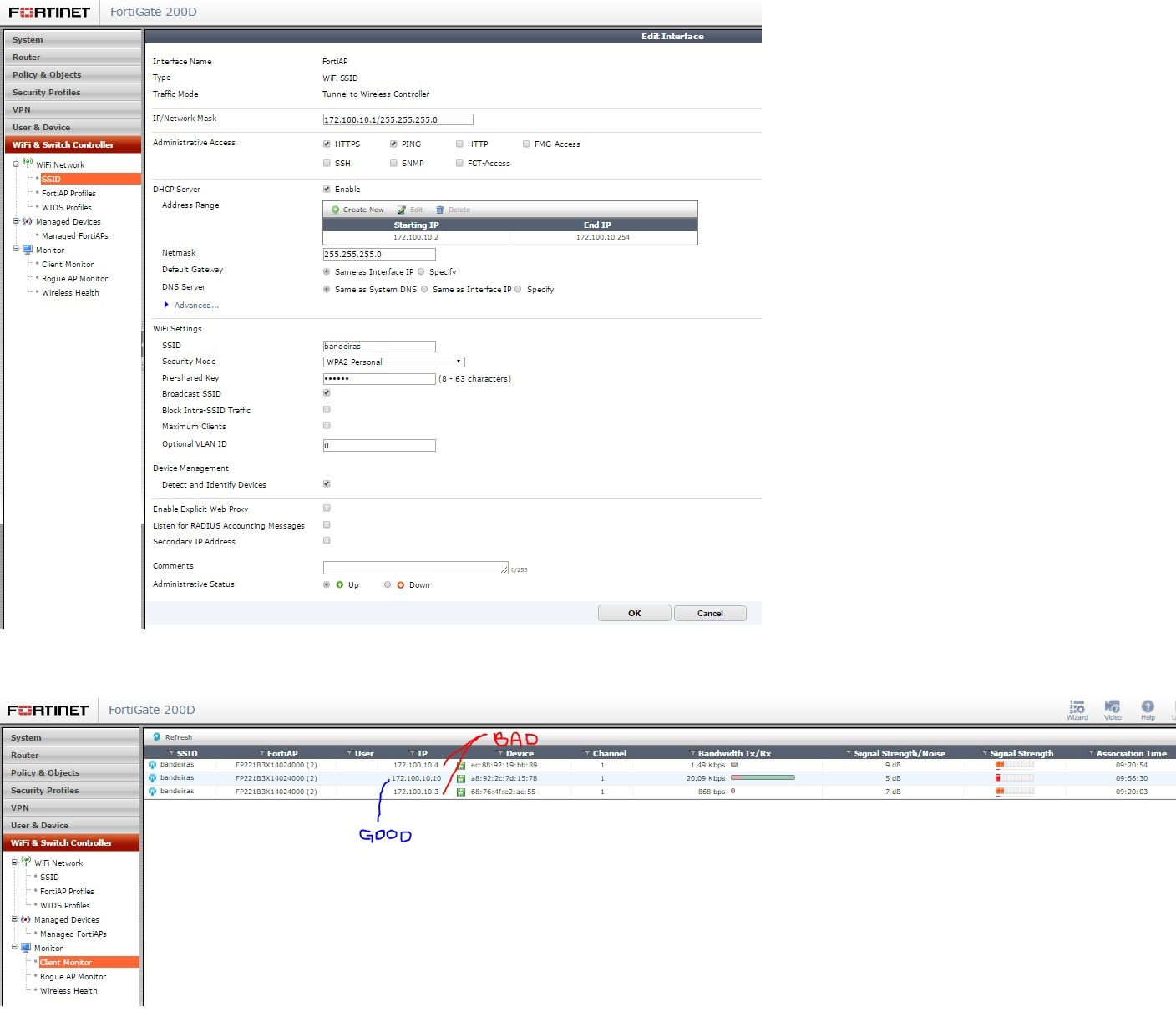The image size is (1176, 1012).
Task: Click the Comments text box
Action: [x=415, y=568]
